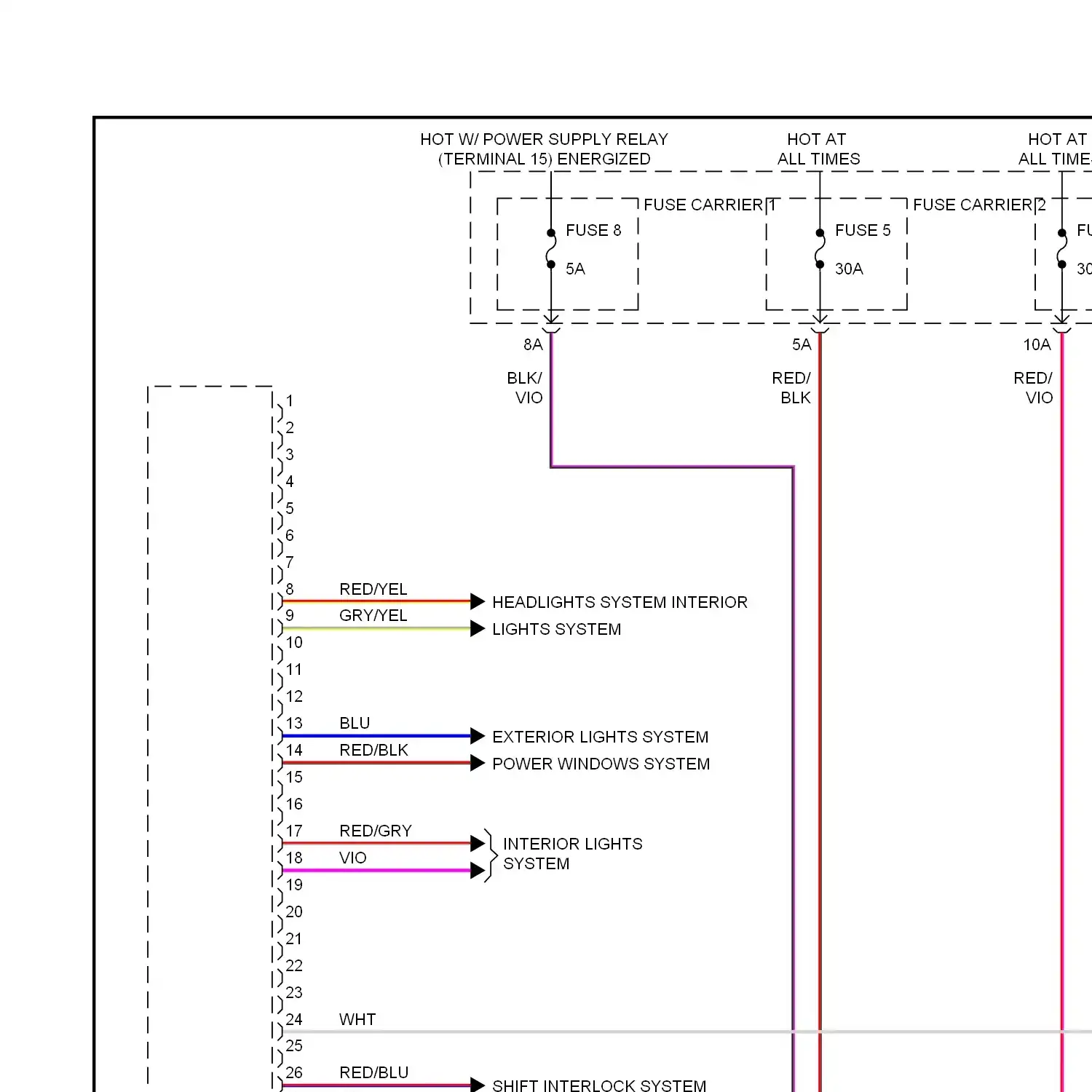This screenshot has height=1092, width=1092.
Task: Click the 'RED/GRY' wire label at pin 17
Action: 375,831
